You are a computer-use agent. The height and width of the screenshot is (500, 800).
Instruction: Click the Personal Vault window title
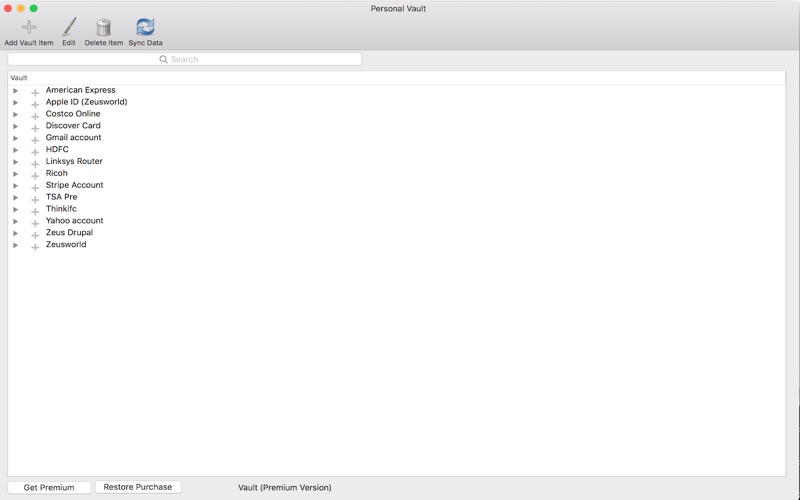tap(398, 9)
